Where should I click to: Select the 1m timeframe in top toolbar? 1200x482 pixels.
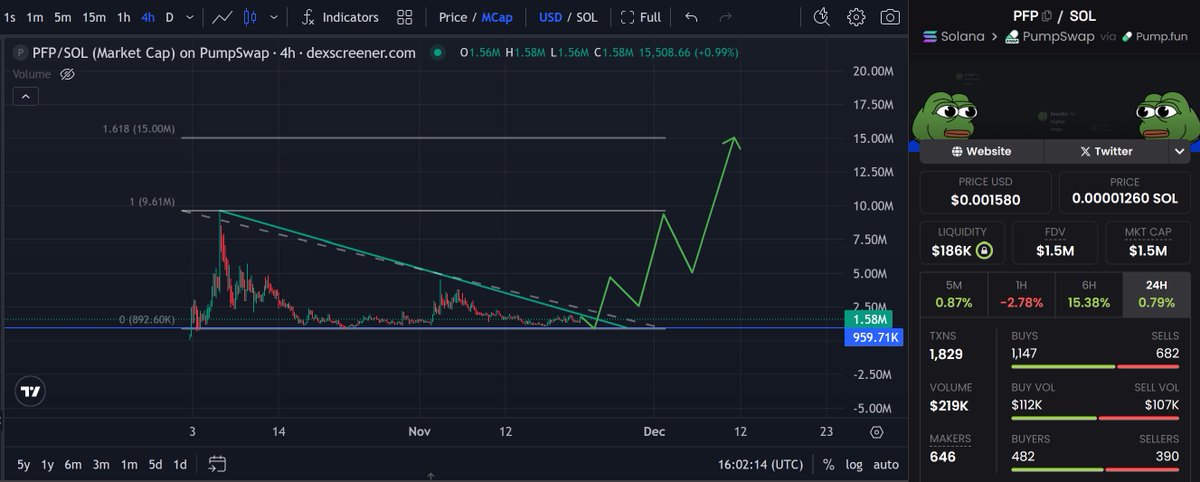pos(34,17)
